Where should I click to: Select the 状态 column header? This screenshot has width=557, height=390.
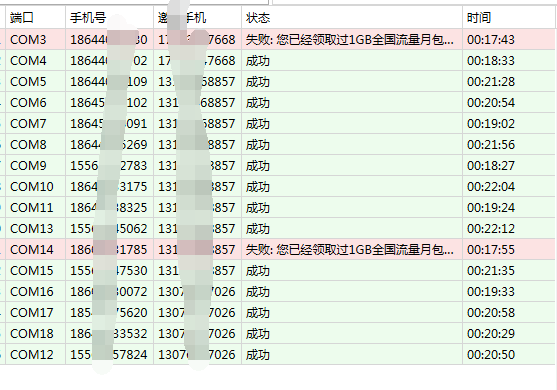pos(352,17)
